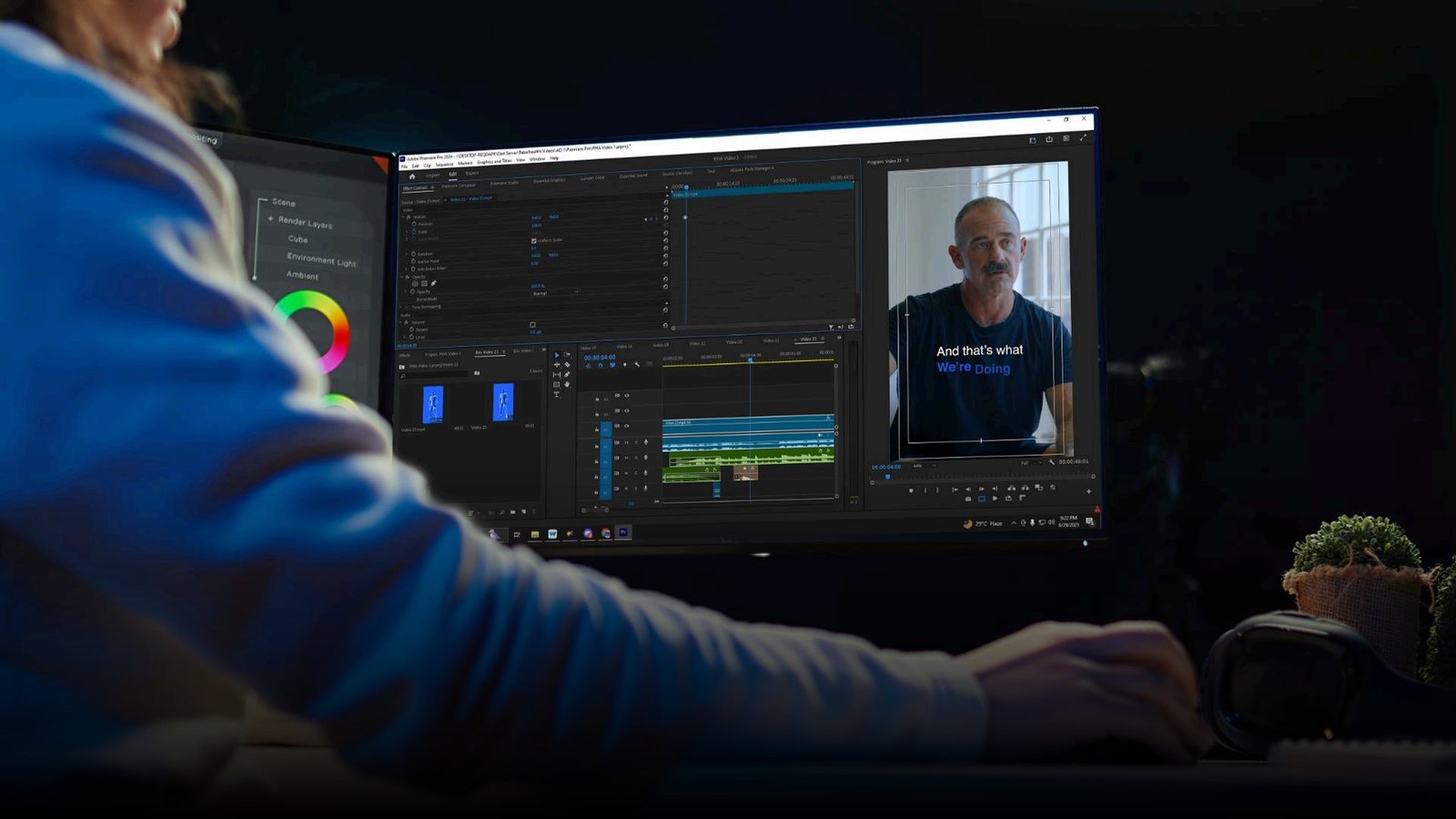Create 4-point polygon mask under Opacity
Viewport: 1456px width, 819px height.
click(x=424, y=283)
